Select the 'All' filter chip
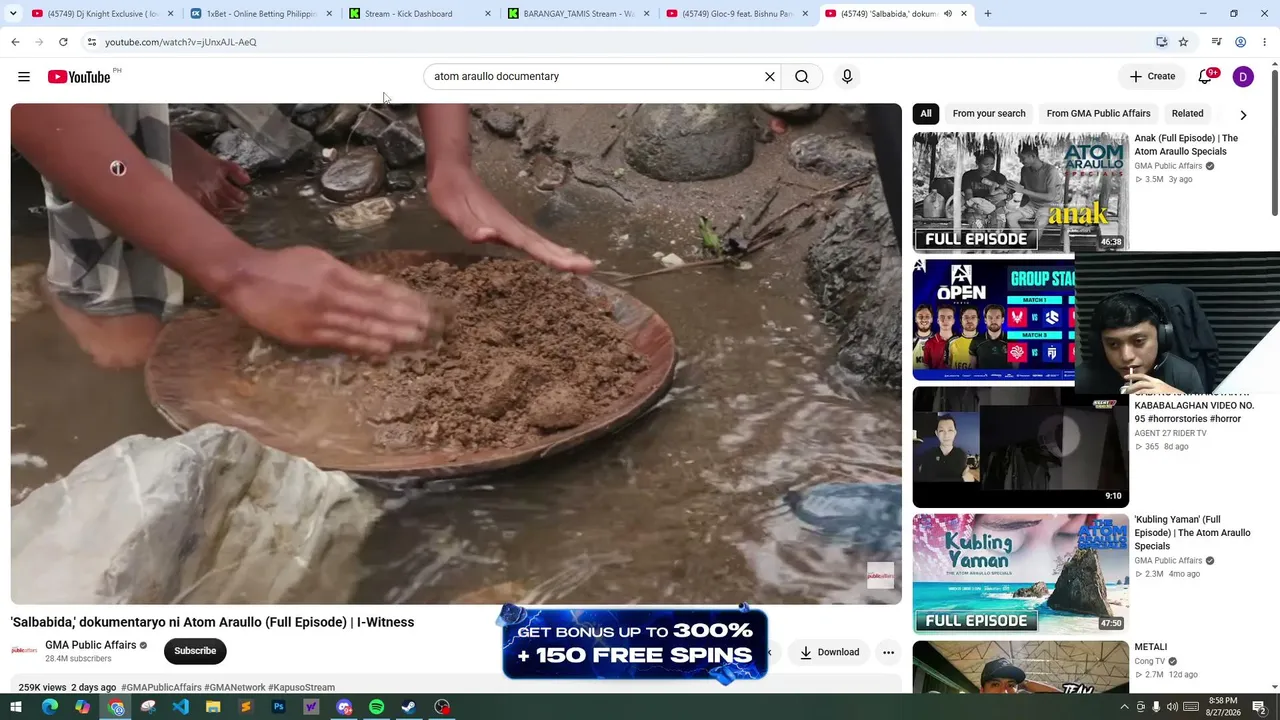The height and width of the screenshot is (720, 1280). click(x=926, y=114)
